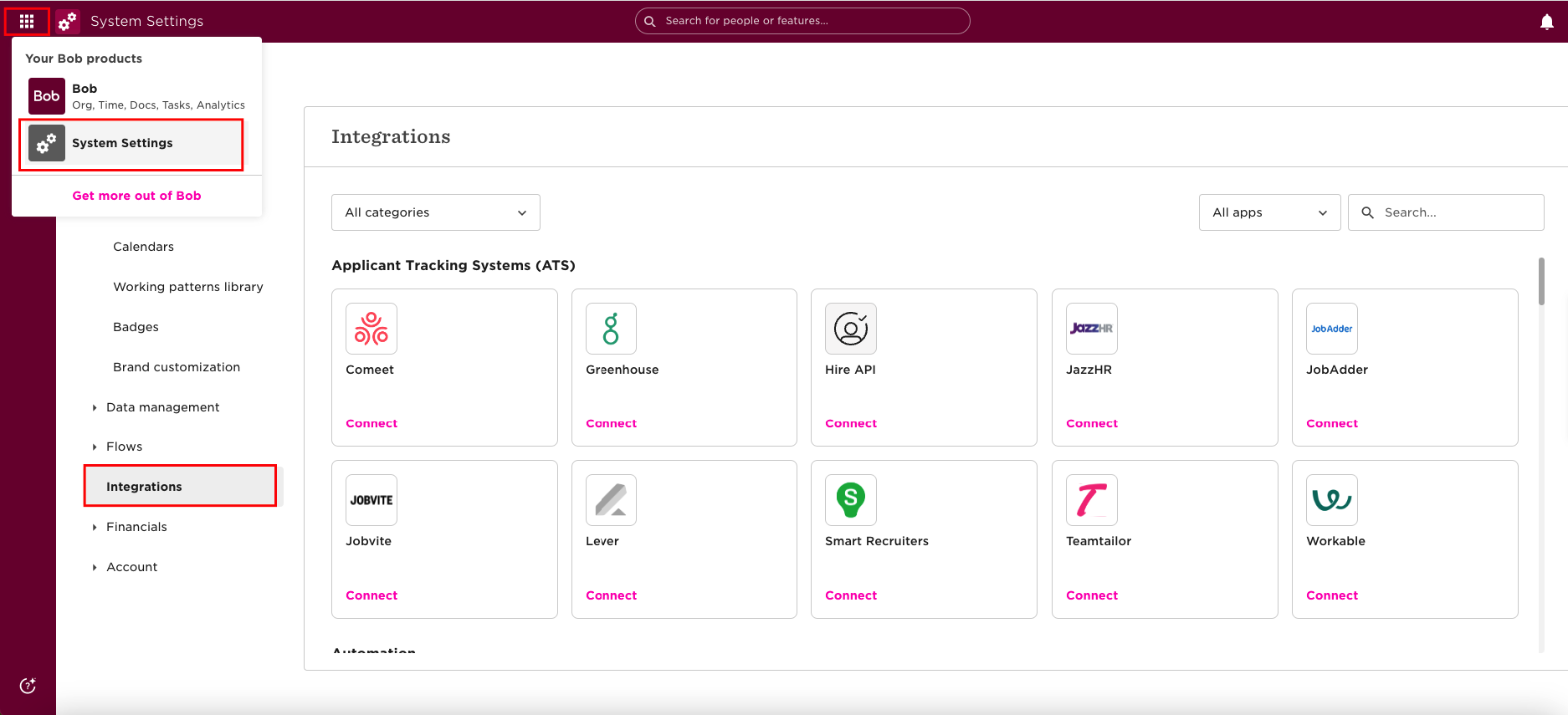Open Brand customization settings page
Screen dimensions: 1568x715
[x=177, y=367]
